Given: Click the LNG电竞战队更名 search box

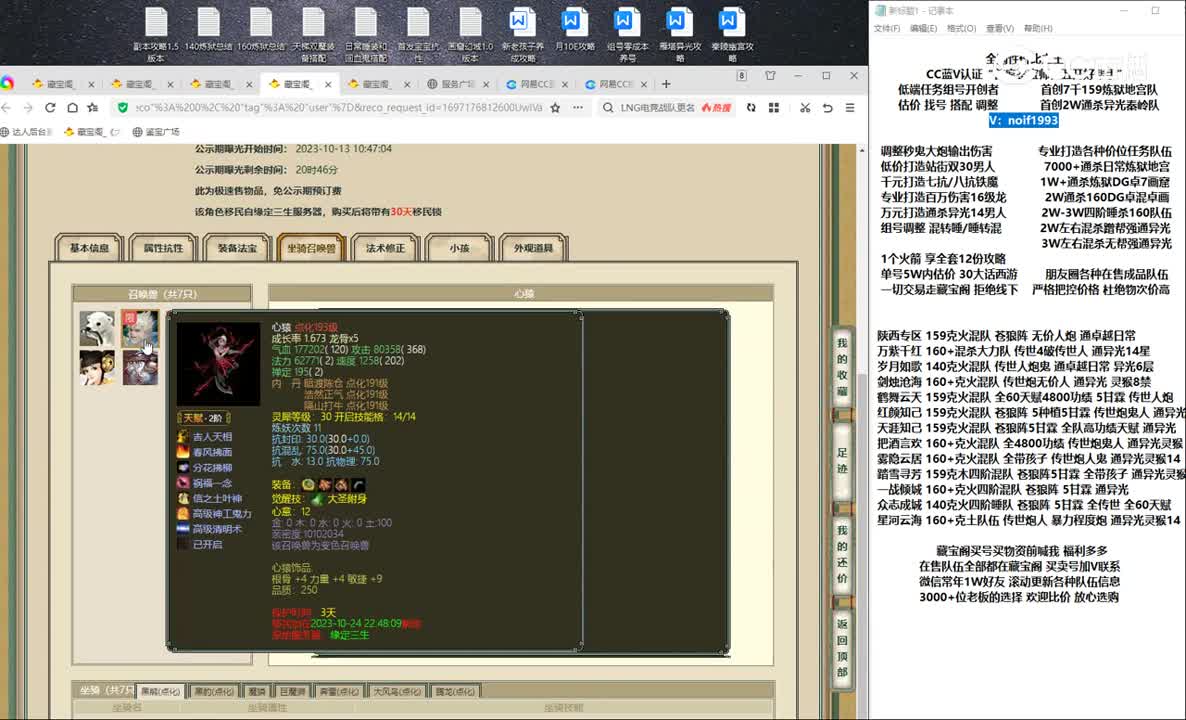Looking at the screenshot, I should [x=657, y=107].
